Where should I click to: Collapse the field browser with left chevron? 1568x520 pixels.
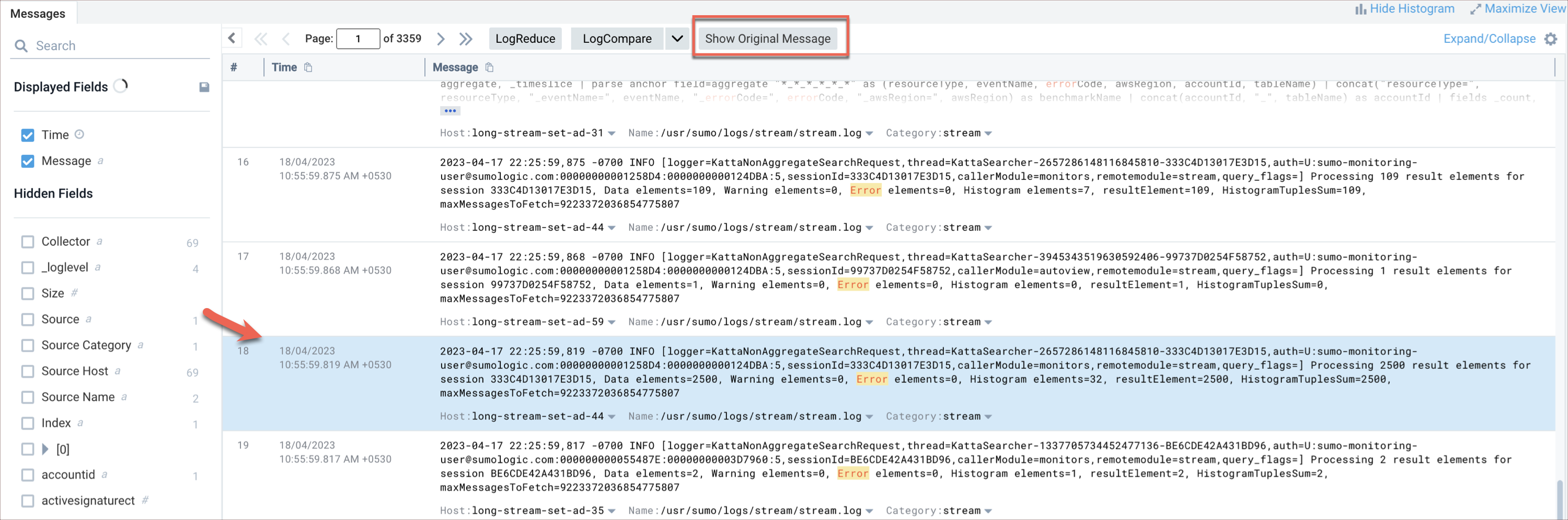pos(232,38)
